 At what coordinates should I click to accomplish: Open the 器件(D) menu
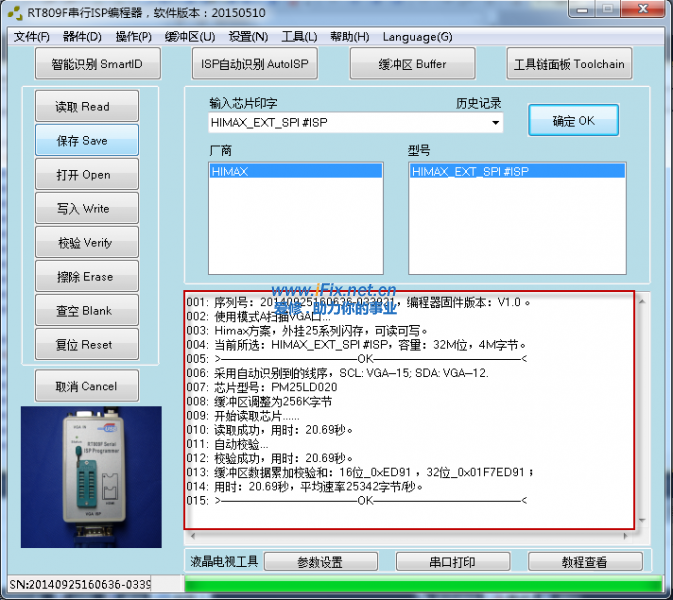coord(82,37)
